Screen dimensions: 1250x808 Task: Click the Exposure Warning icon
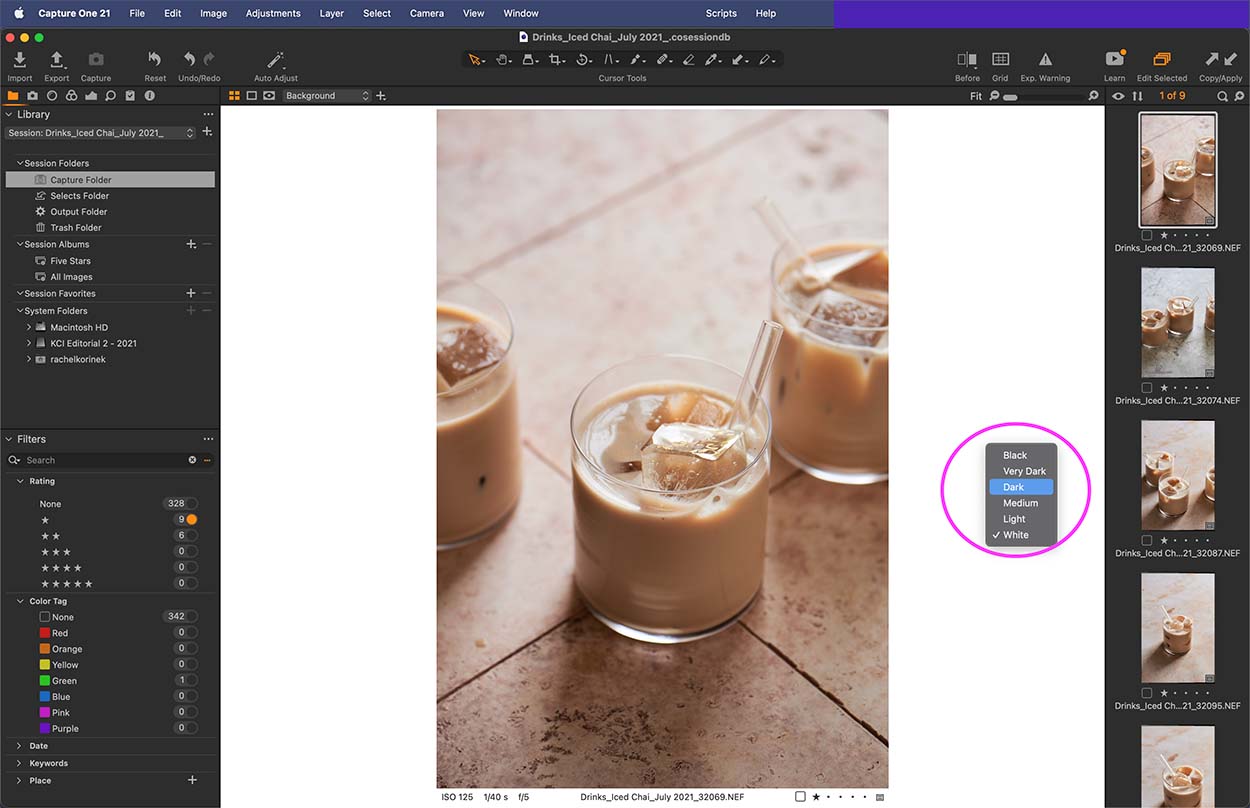(1045, 60)
